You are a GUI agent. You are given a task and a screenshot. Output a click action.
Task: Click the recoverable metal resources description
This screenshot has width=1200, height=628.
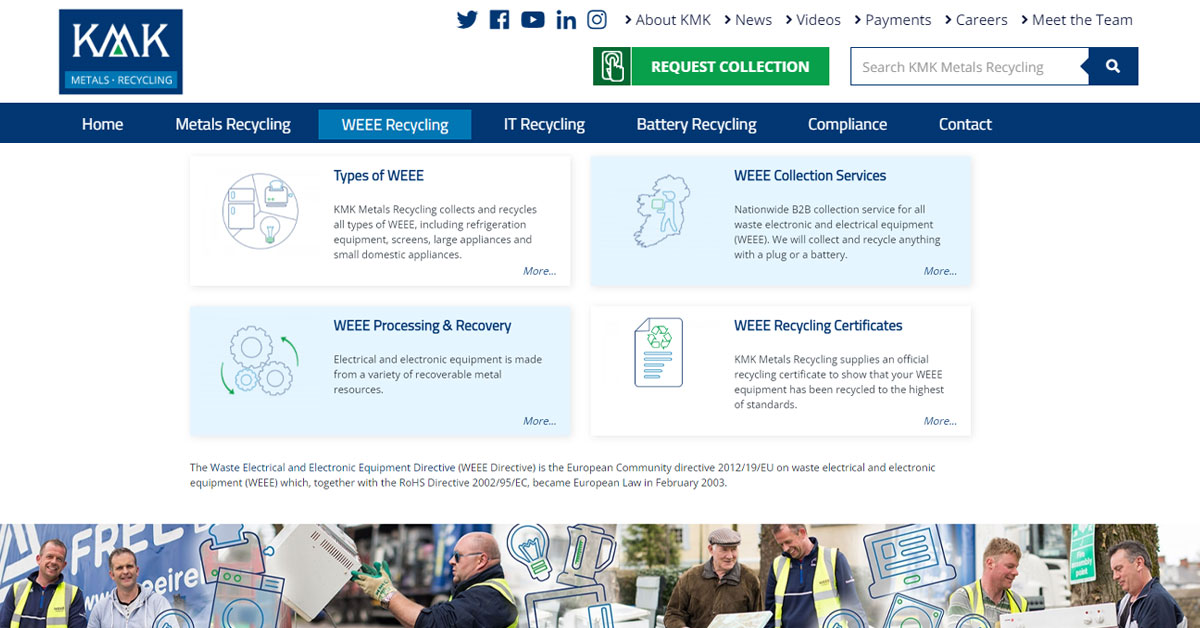(438, 374)
